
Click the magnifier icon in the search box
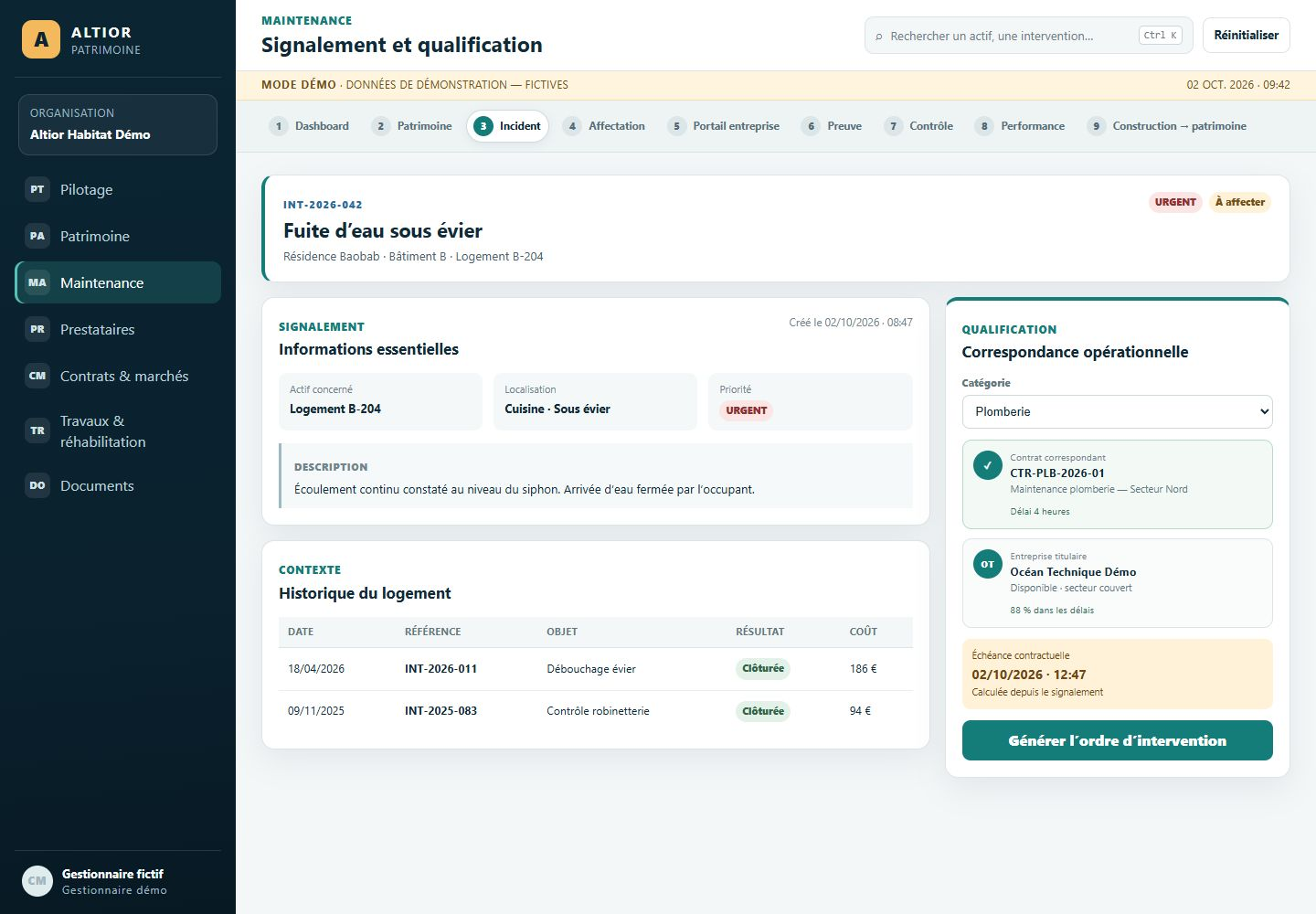click(x=879, y=37)
